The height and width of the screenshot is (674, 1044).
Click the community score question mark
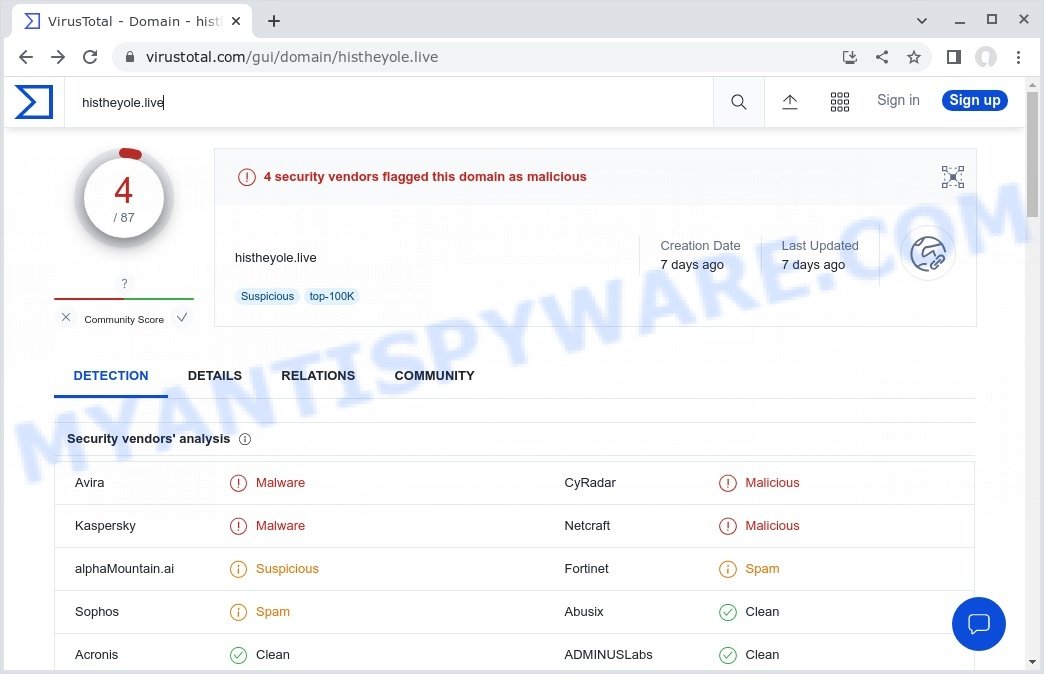tap(124, 283)
